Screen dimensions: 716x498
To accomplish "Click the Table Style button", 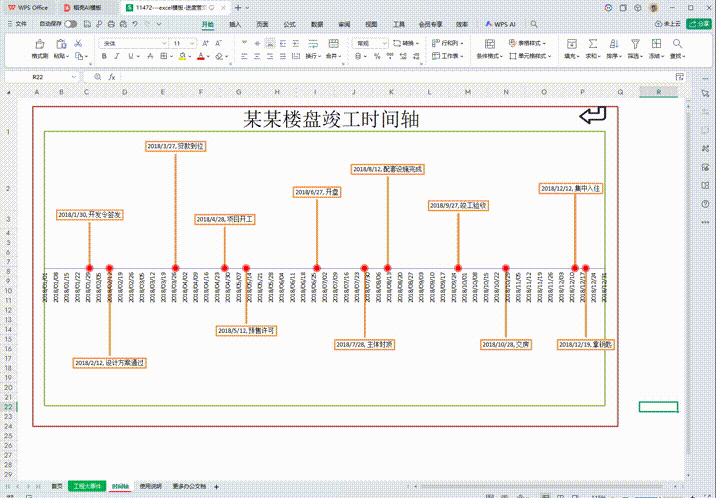I will click(x=527, y=43).
